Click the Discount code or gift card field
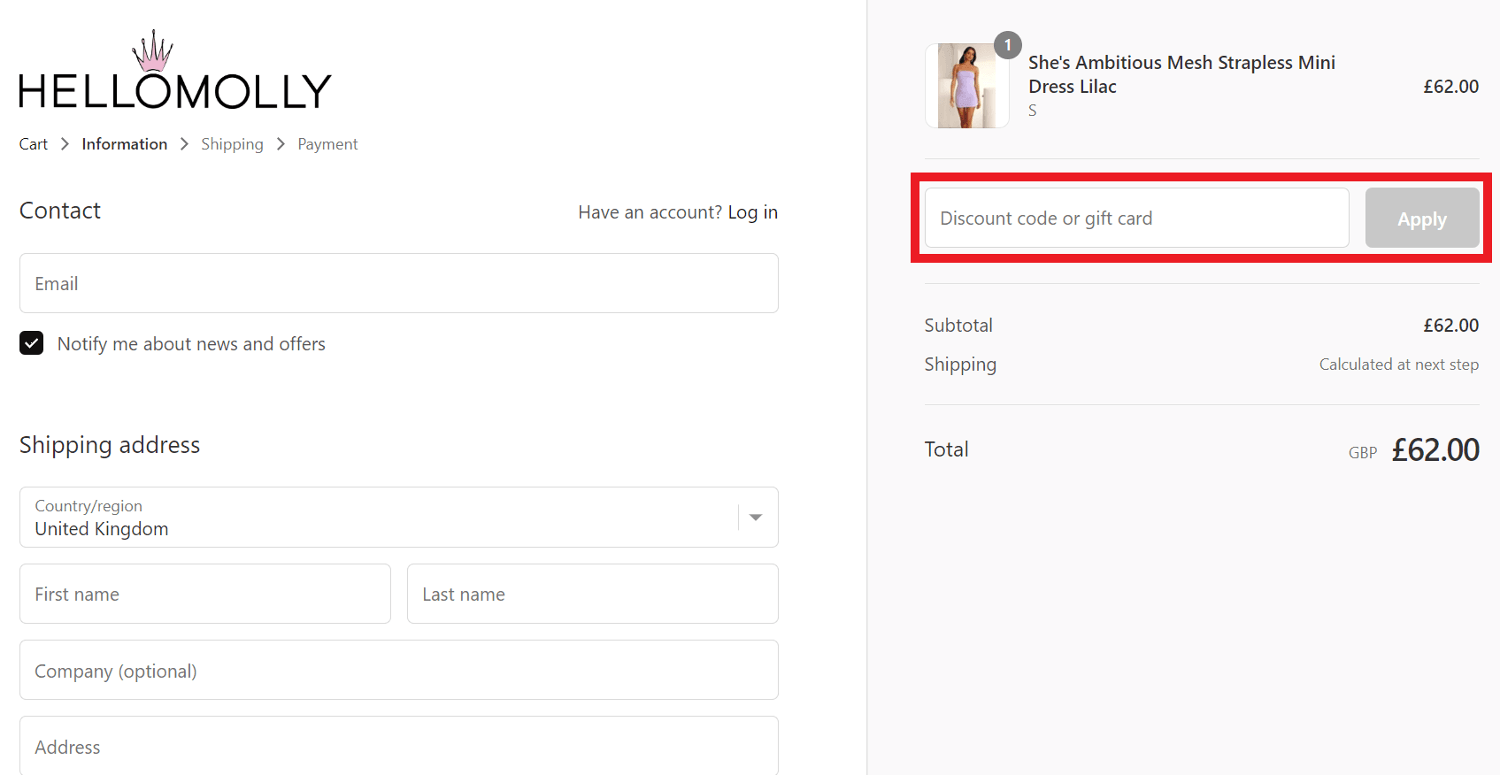This screenshot has height=775, width=1500. pyautogui.click(x=1137, y=218)
